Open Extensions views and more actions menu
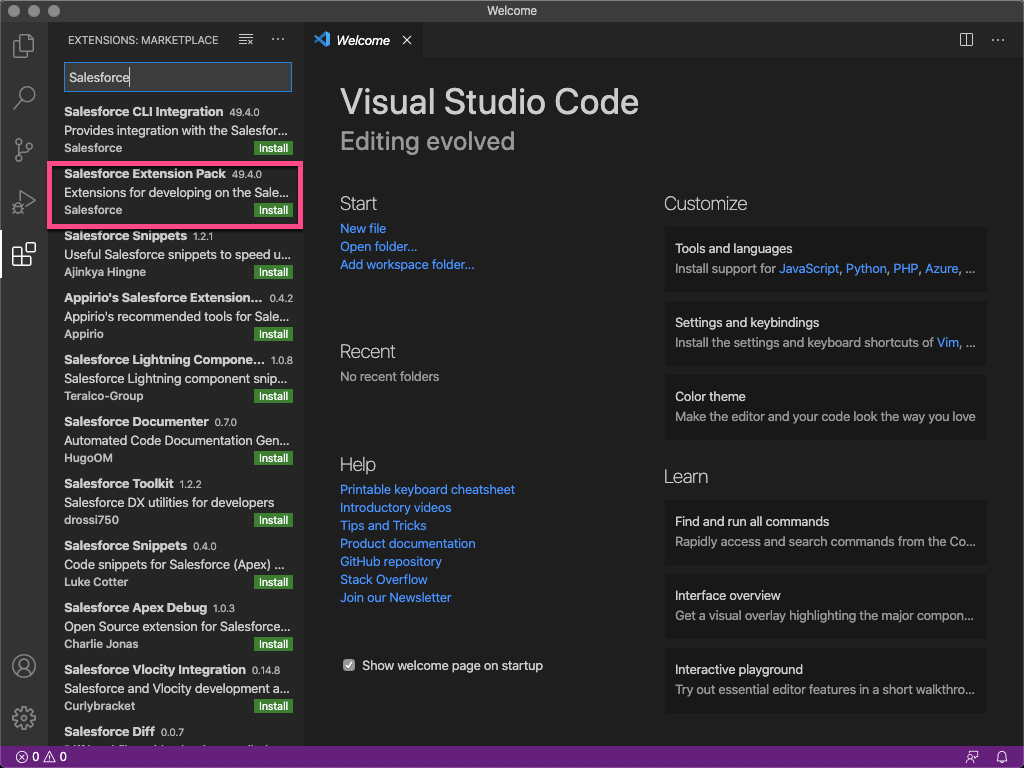Viewport: 1024px width, 768px height. click(278, 40)
